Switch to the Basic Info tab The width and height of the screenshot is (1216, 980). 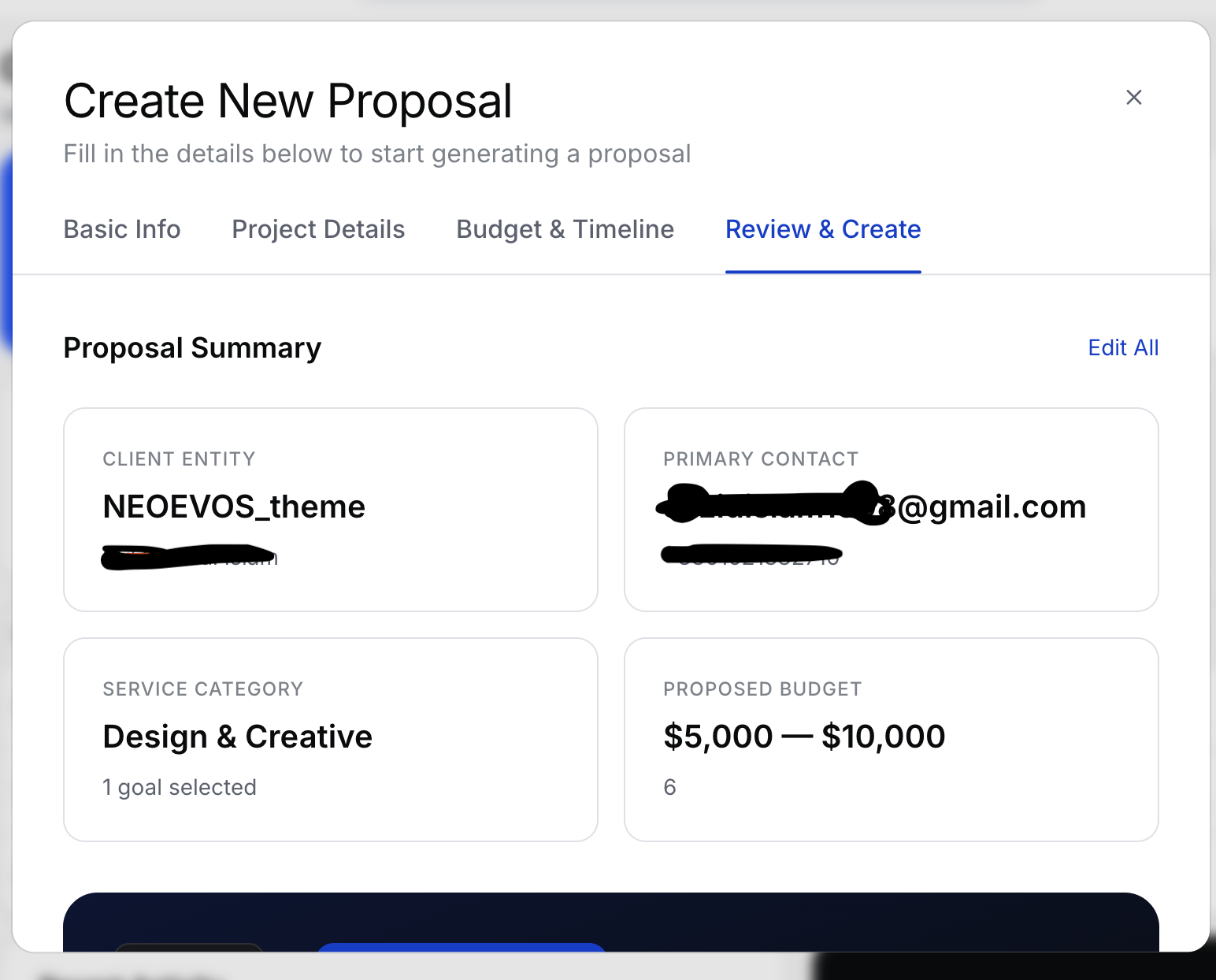pos(122,229)
